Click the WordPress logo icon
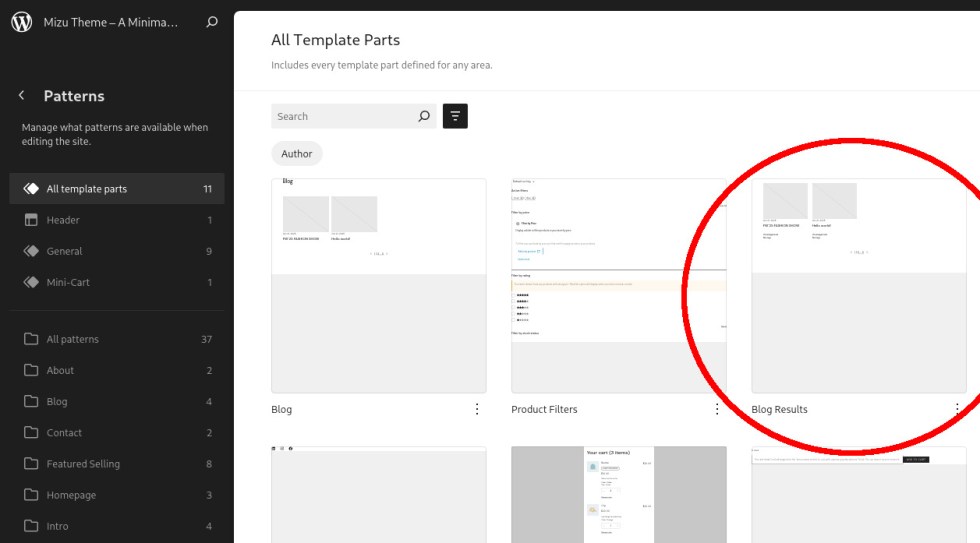 click(x=21, y=22)
